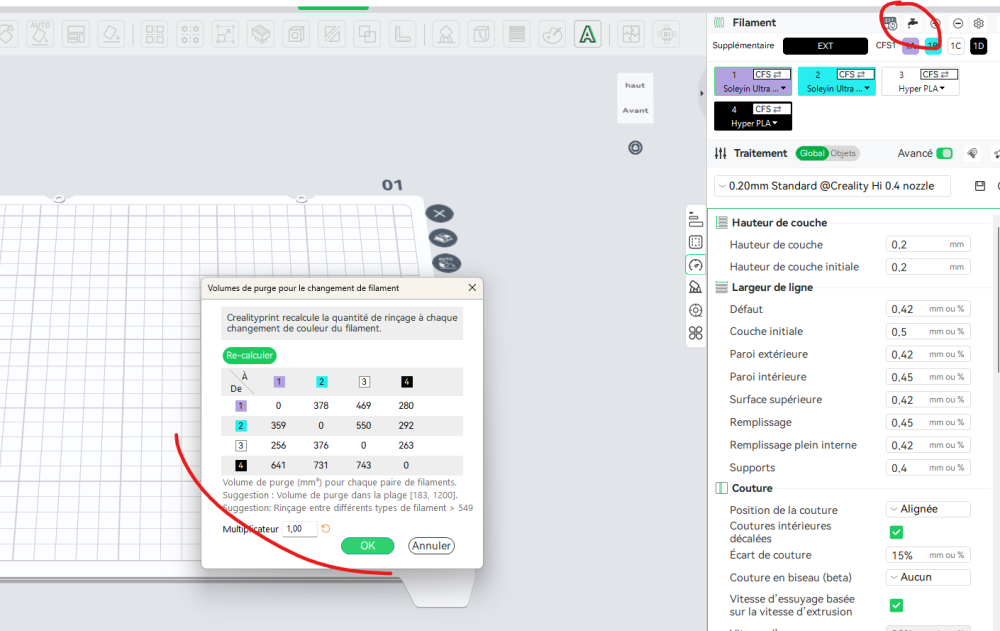Open the assembly puzzle view tool
This screenshot has height=631, width=1000.
click(631, 34)
